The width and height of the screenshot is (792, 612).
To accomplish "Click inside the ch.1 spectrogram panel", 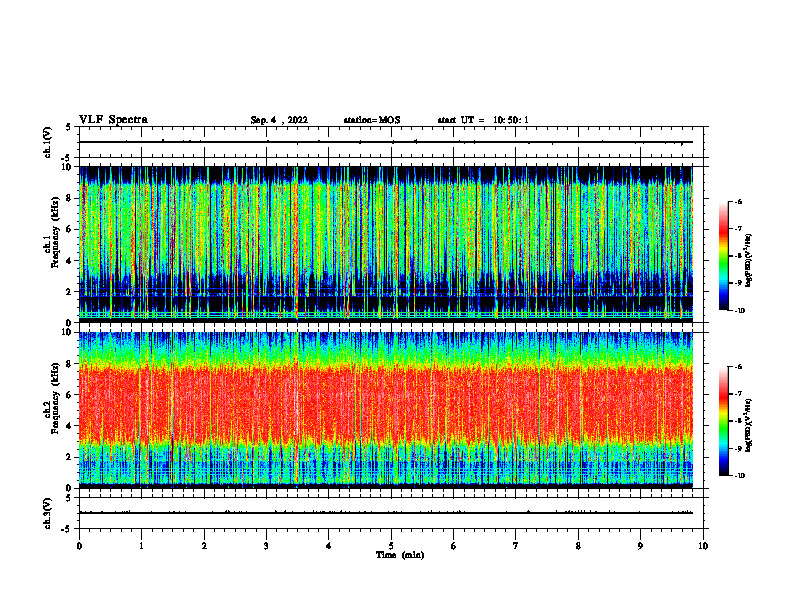I will pyautogui.click(x=386, y=244).
